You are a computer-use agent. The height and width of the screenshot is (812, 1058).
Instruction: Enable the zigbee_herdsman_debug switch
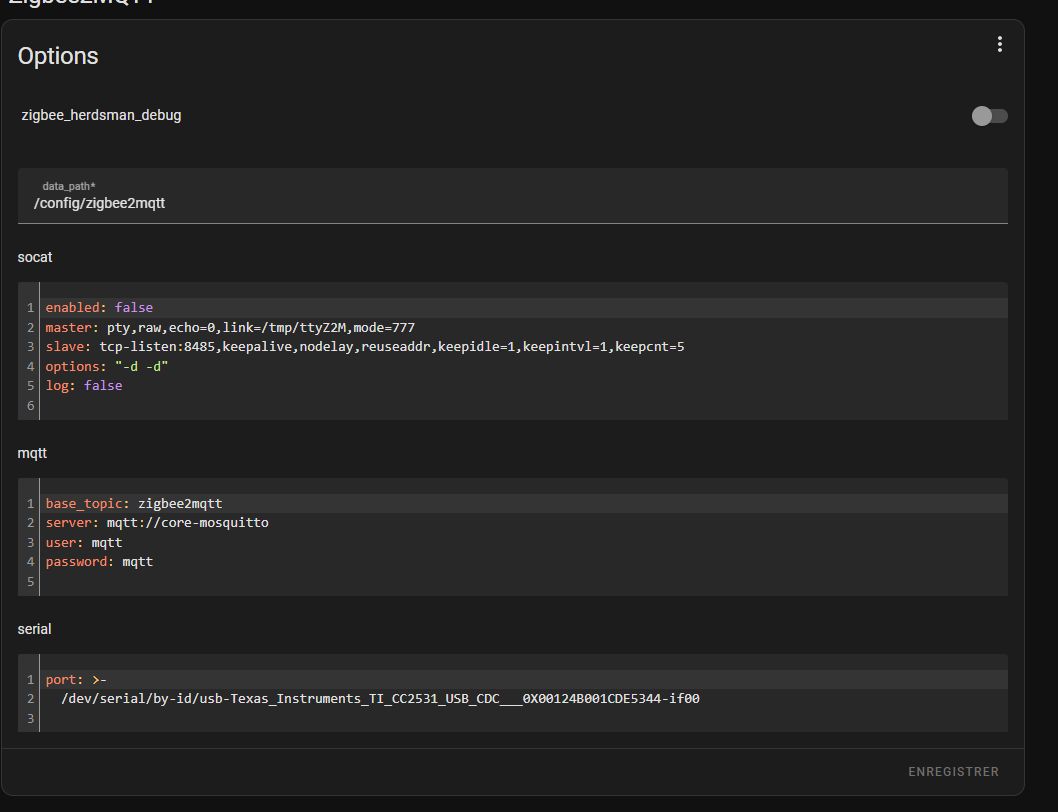pos(989,116)
